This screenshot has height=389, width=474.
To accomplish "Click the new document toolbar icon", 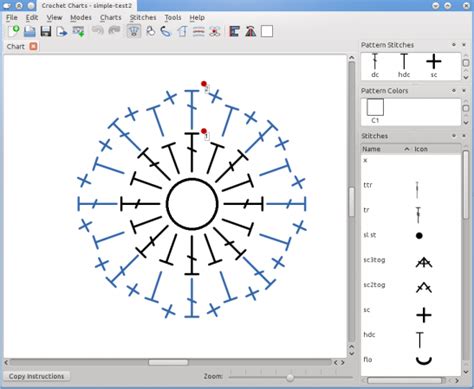I will tap(13, 31).
